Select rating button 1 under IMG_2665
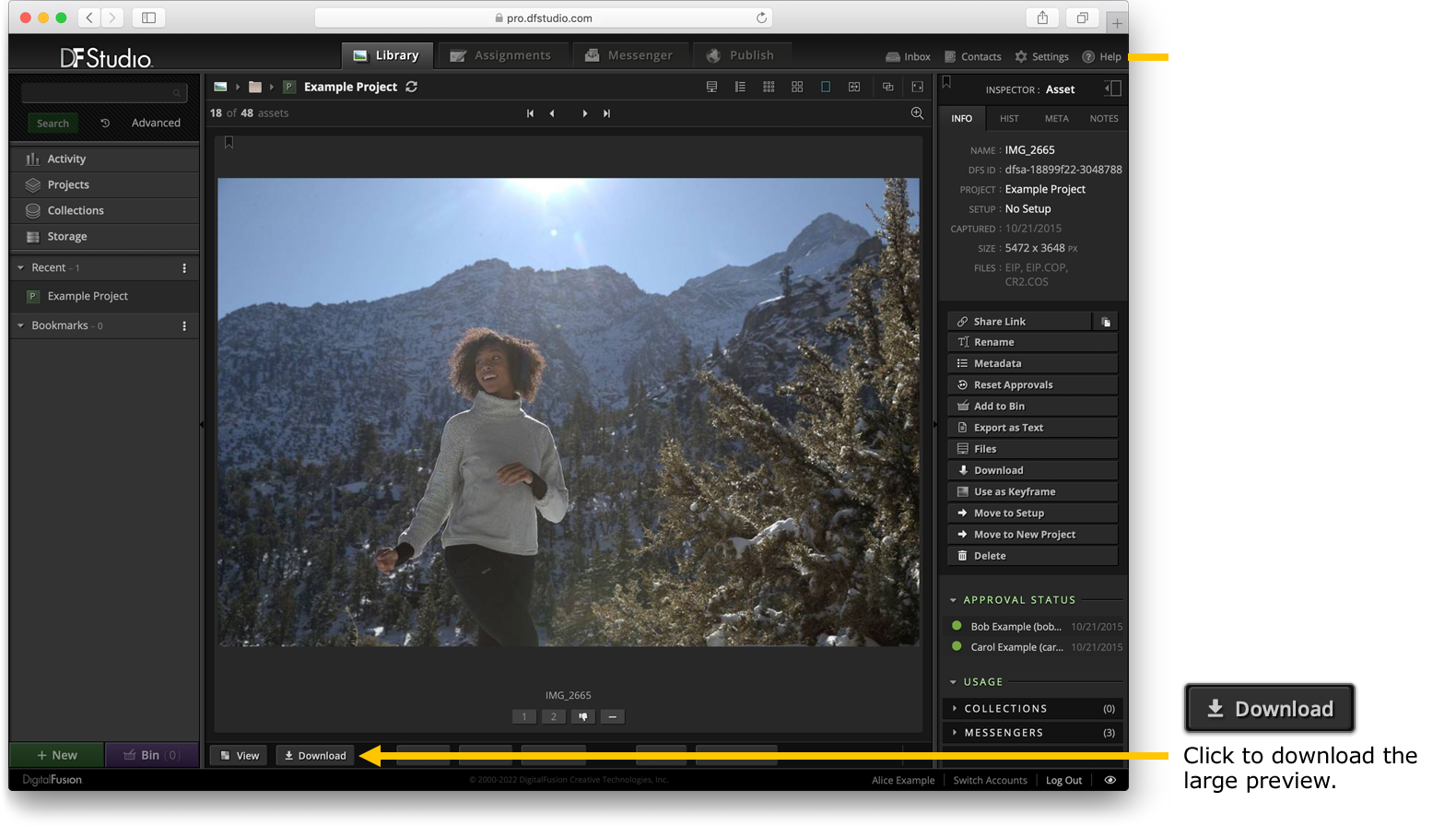Image resolution: width=1456 pixels, height=826 pixels. click(524, 716)
